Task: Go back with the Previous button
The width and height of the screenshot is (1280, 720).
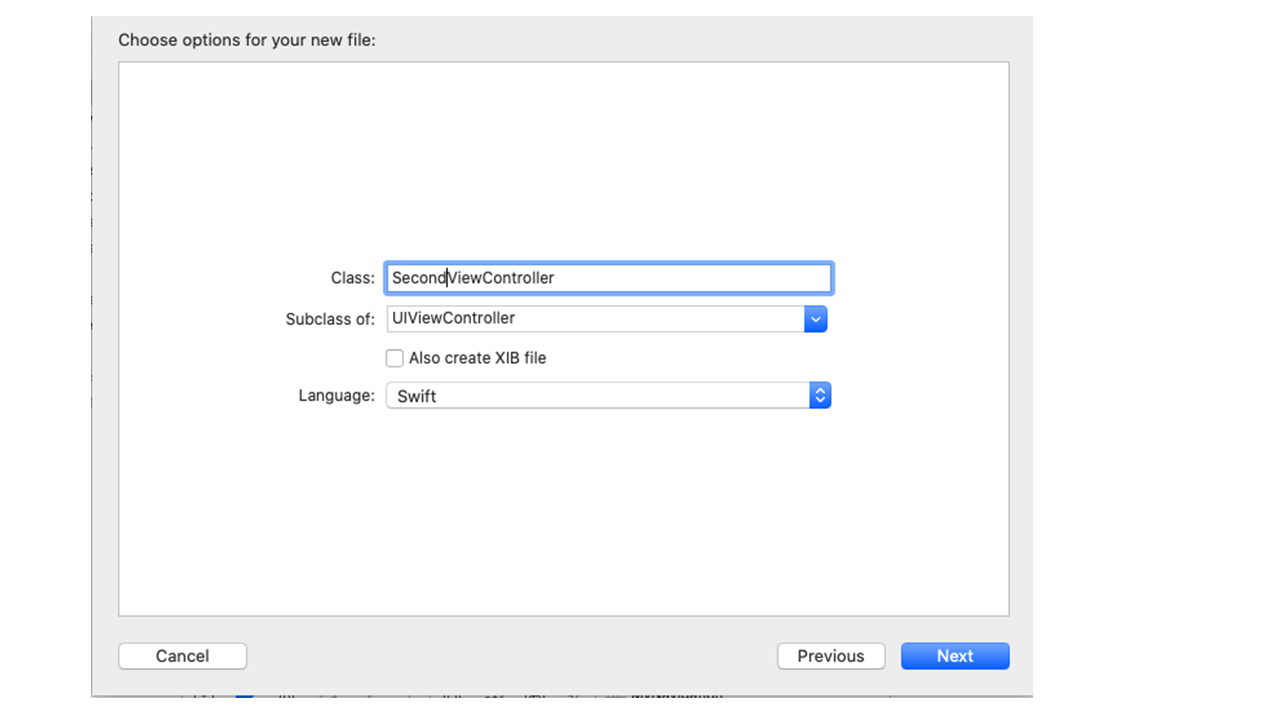Action: [x=830, y=656]
